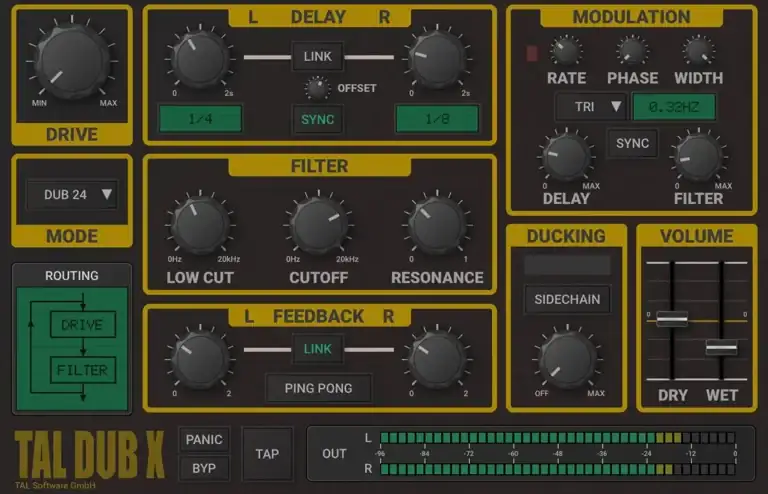This screenshot has width=768, height=494.
Task: Toggle the Modulation SYNC button
Action: [x=632, y=143]
